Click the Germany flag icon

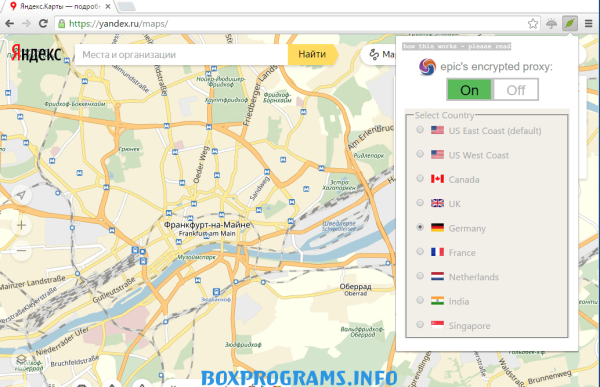437,228
